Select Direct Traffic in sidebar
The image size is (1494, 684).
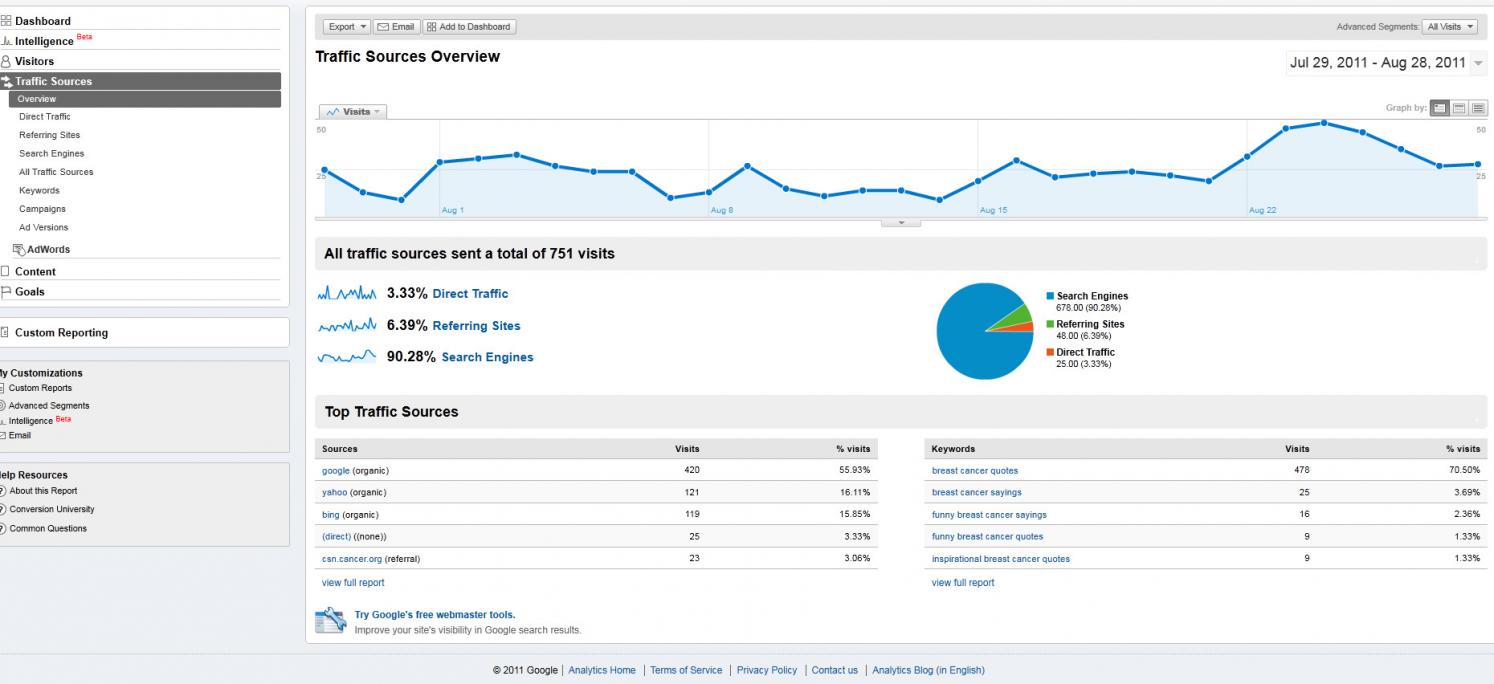point(45,117)
